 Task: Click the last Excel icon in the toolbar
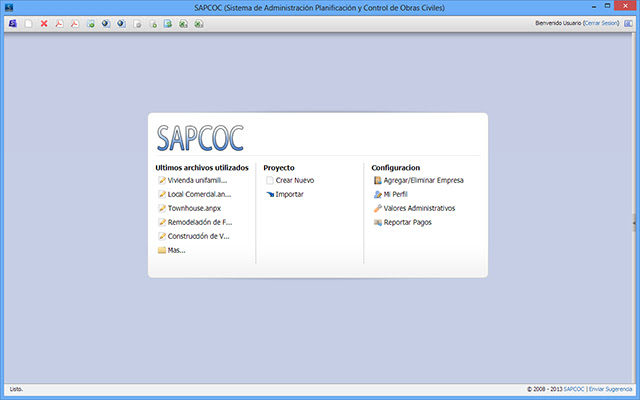coord(199,24)
